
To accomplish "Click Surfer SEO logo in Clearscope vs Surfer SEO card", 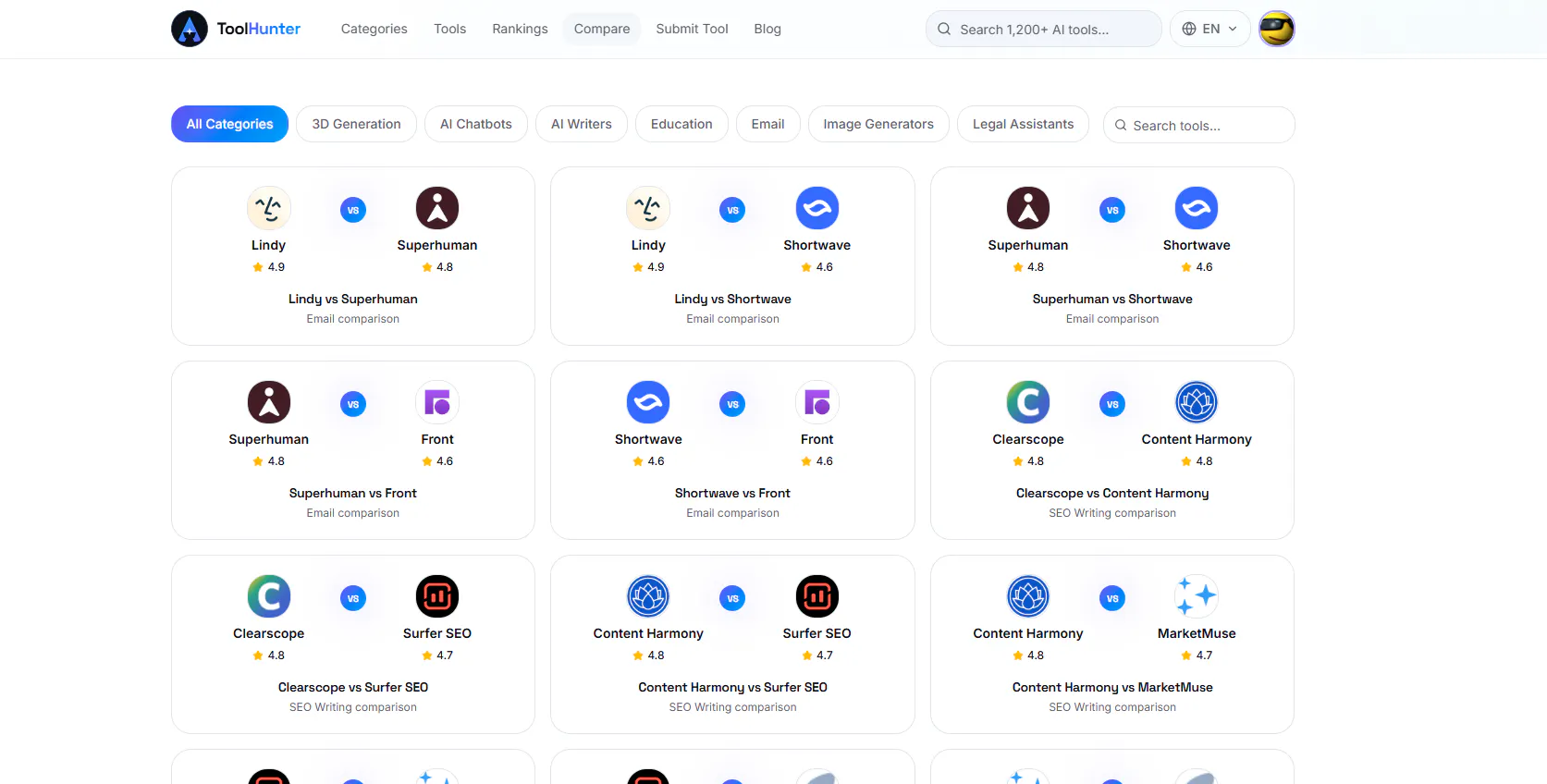I will [x=437, y=596].
